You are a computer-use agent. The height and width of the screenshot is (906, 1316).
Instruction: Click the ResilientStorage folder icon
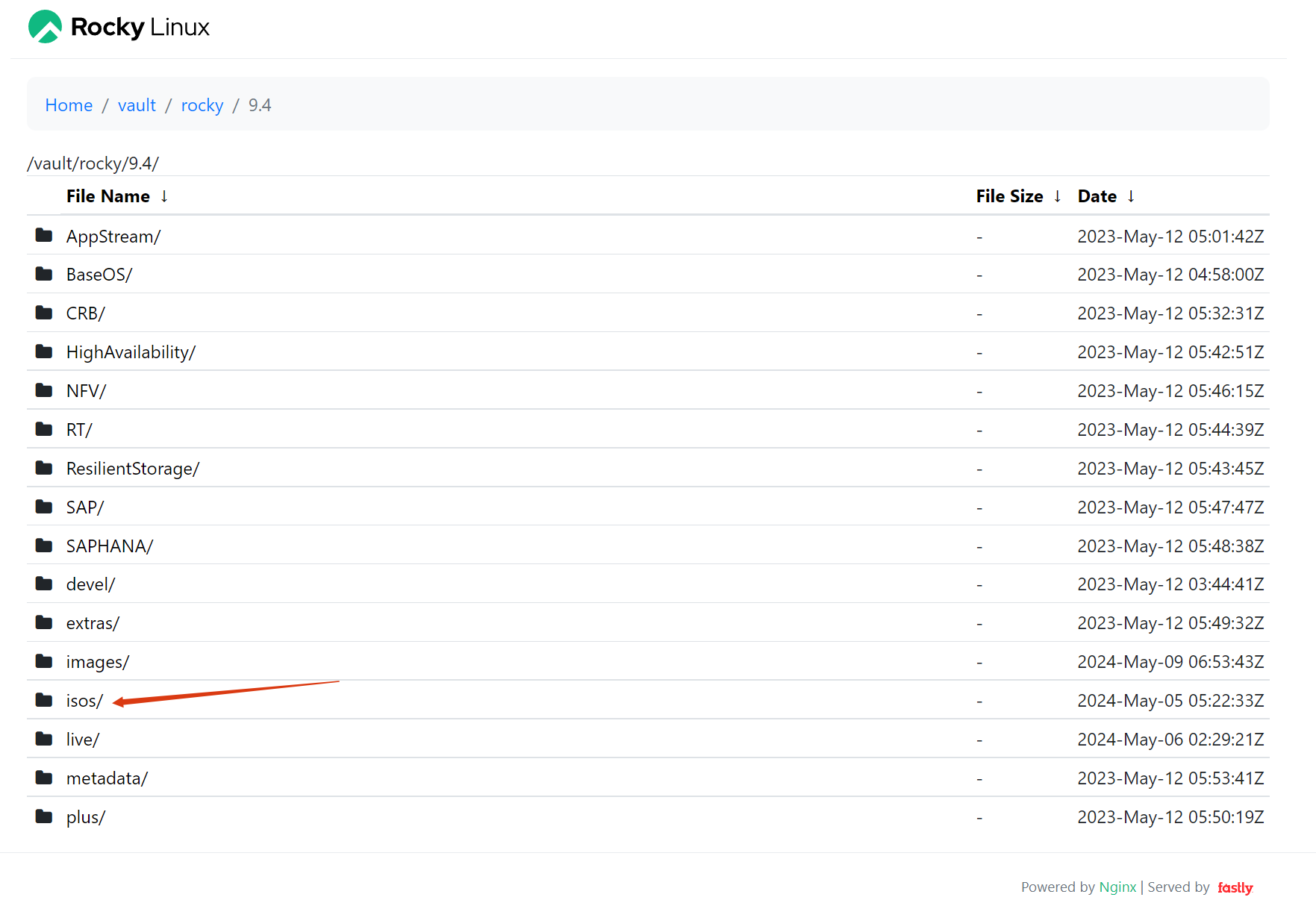point(44,468)
